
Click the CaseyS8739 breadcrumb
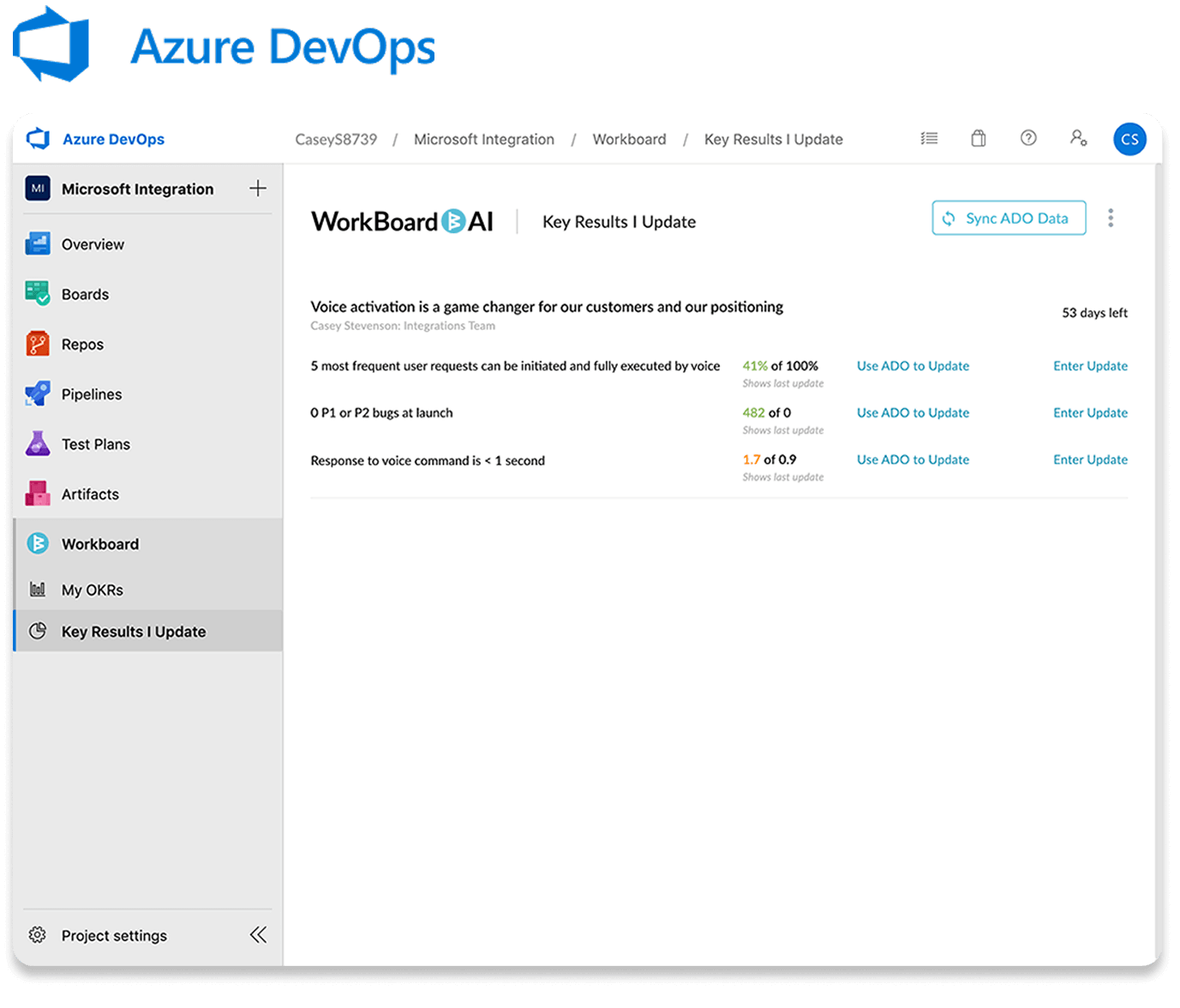pos(336,139)
